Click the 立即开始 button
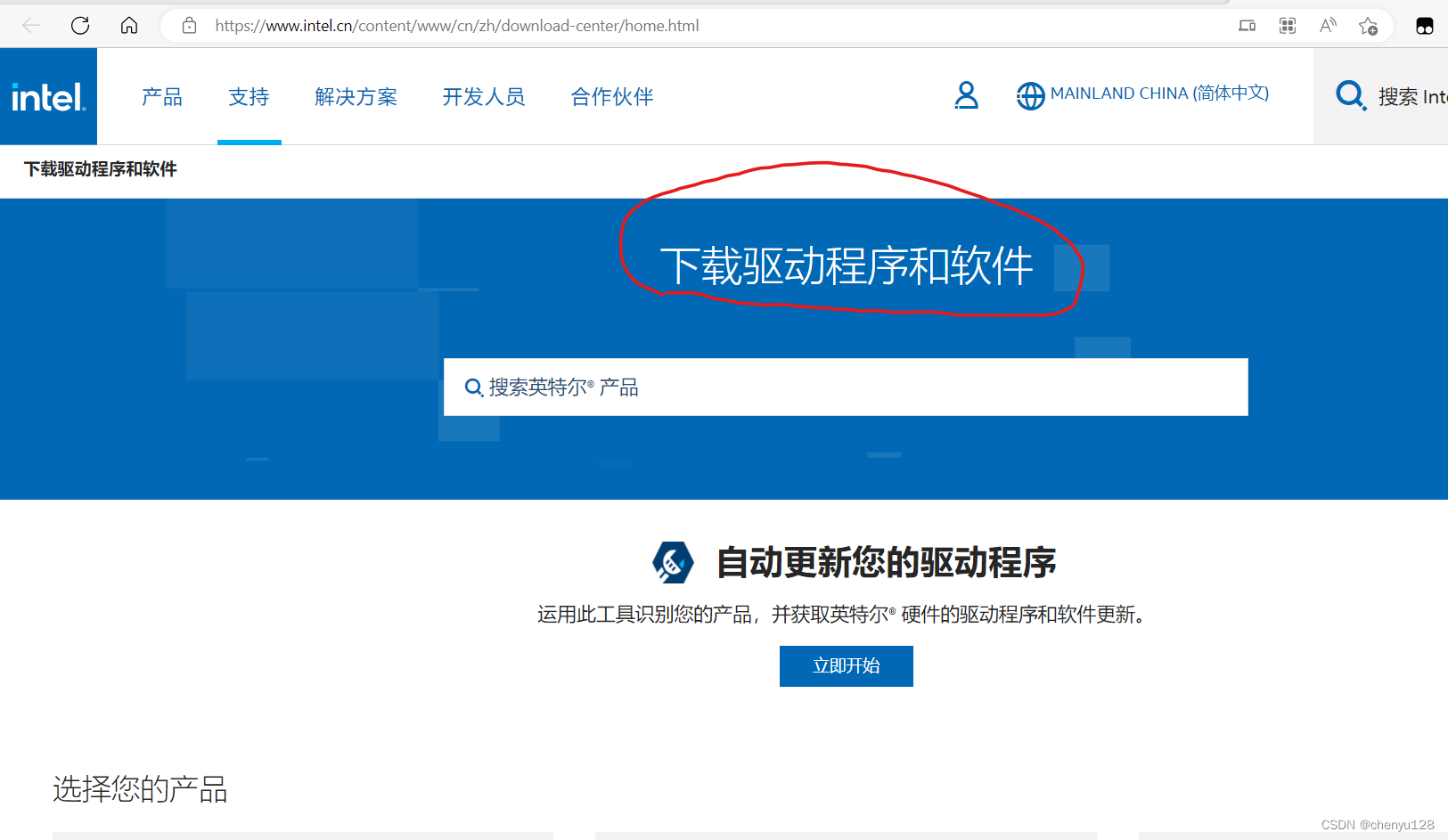The image size is (1448, 840). tap(847, 666)
